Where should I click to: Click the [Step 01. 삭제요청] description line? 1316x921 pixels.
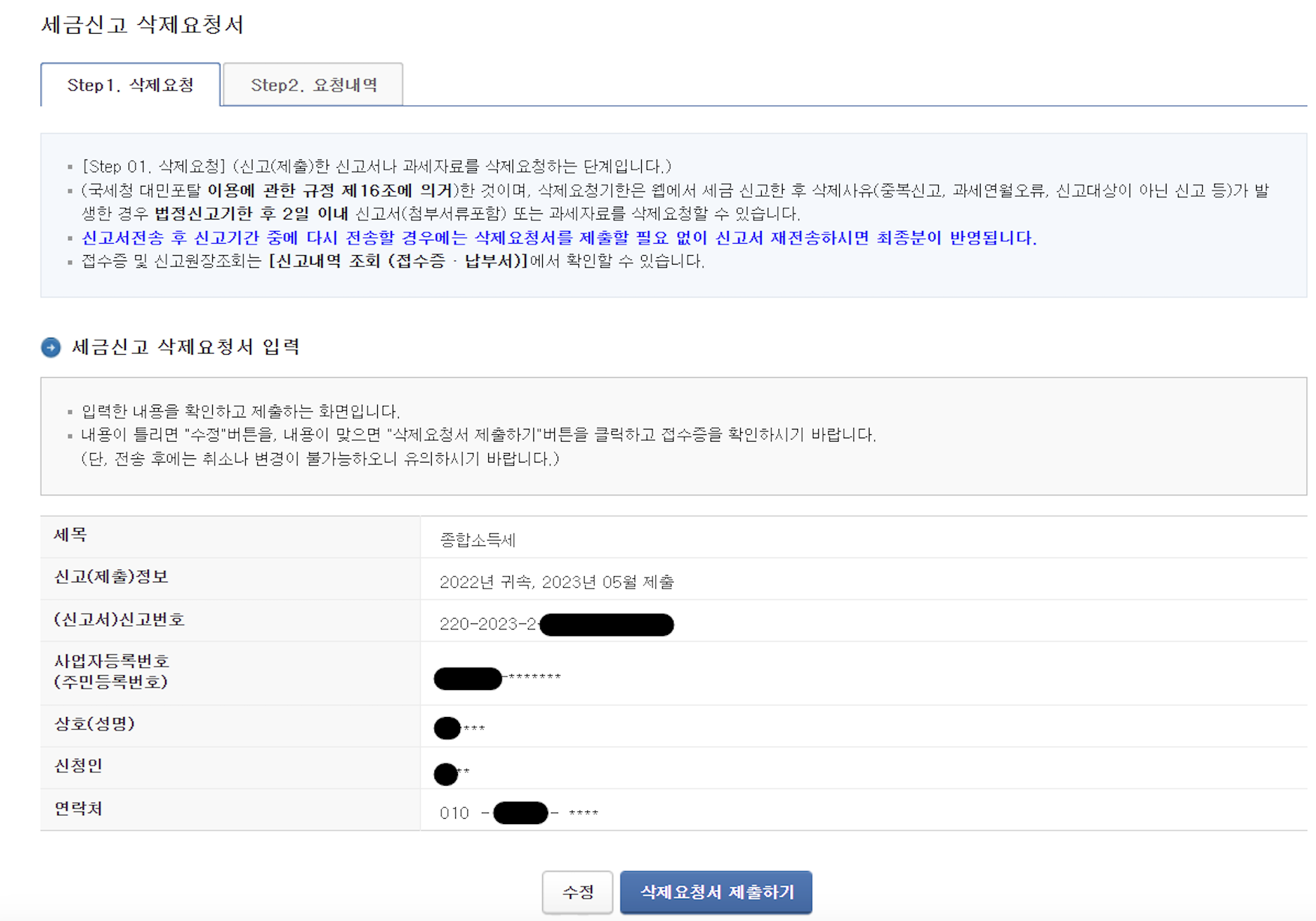[x=376, y=166]
